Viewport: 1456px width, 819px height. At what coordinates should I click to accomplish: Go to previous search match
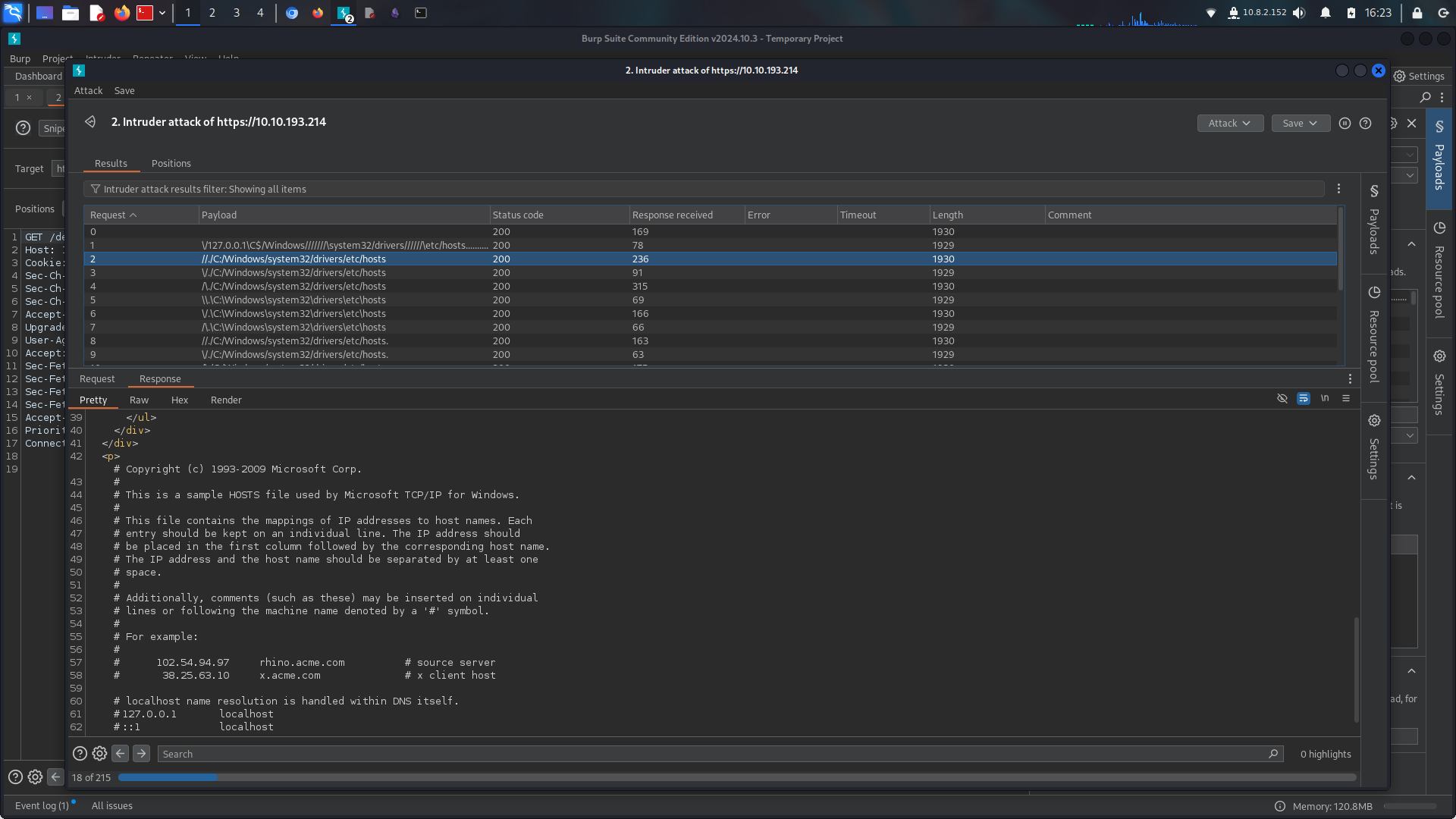(x=120, y=753)
